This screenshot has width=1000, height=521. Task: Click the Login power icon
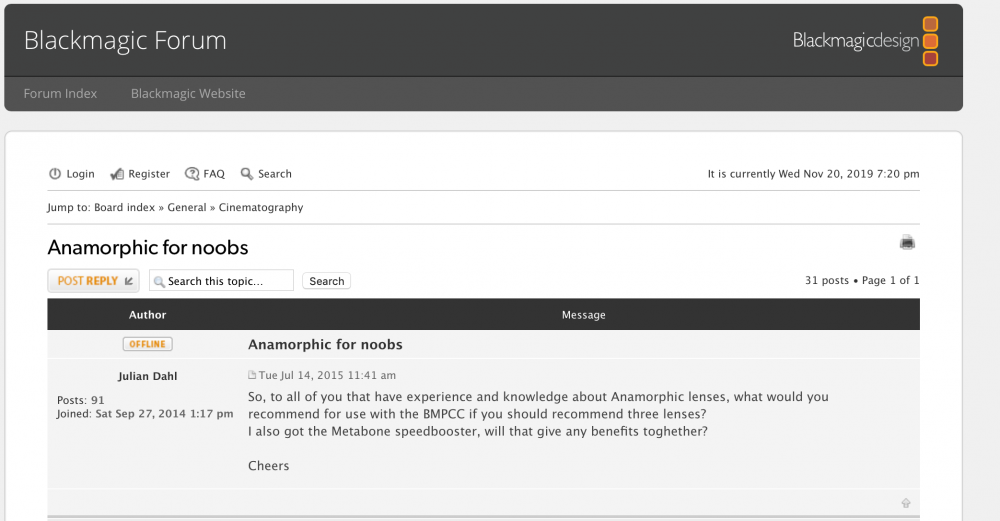point(55,174)
